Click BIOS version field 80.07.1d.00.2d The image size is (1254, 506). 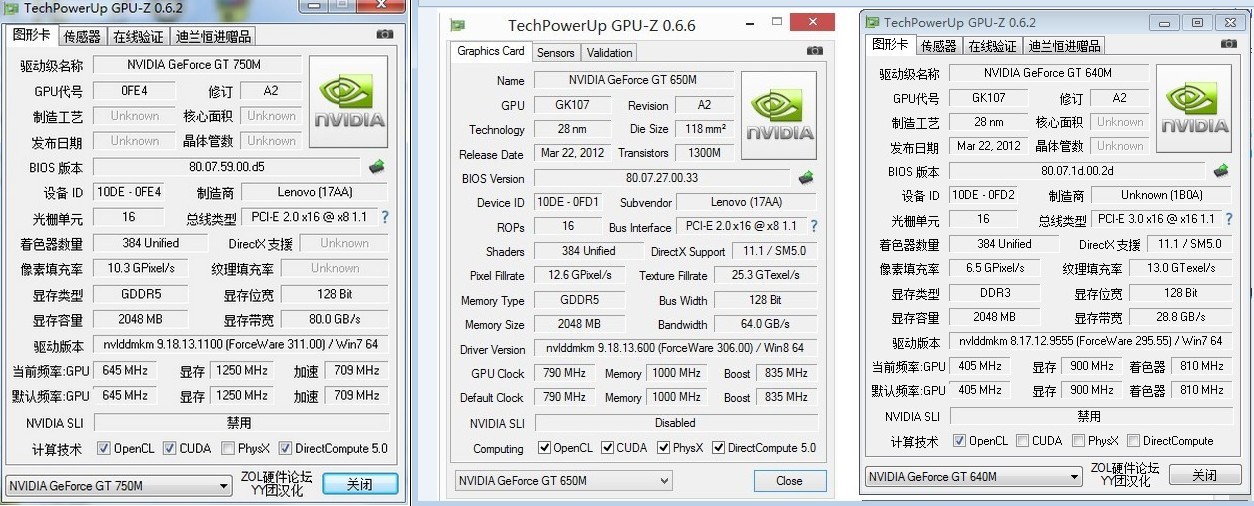[1076, 171]
